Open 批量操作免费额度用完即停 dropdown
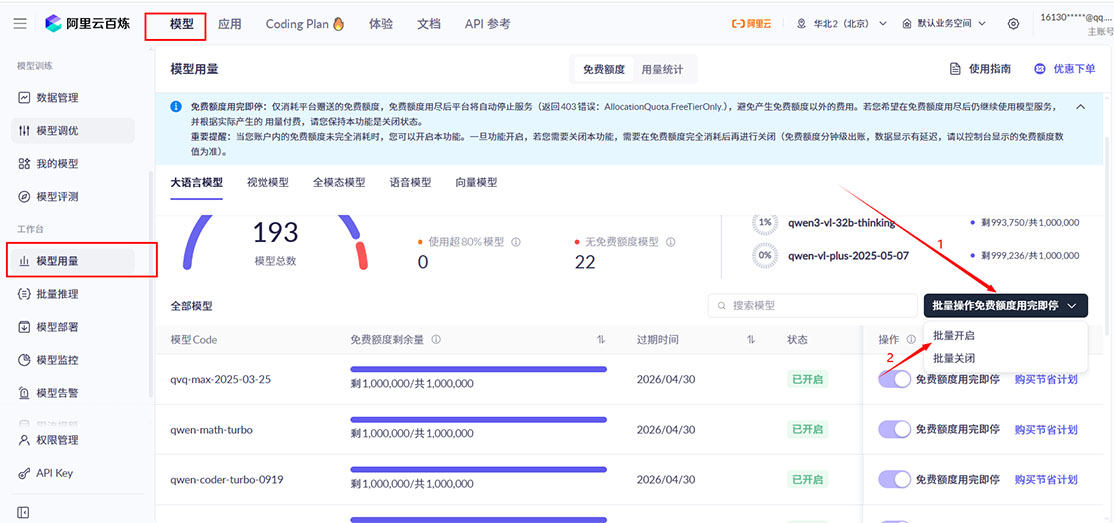This screenshot has height=523, width=1114. click(x=1005, y=306)
